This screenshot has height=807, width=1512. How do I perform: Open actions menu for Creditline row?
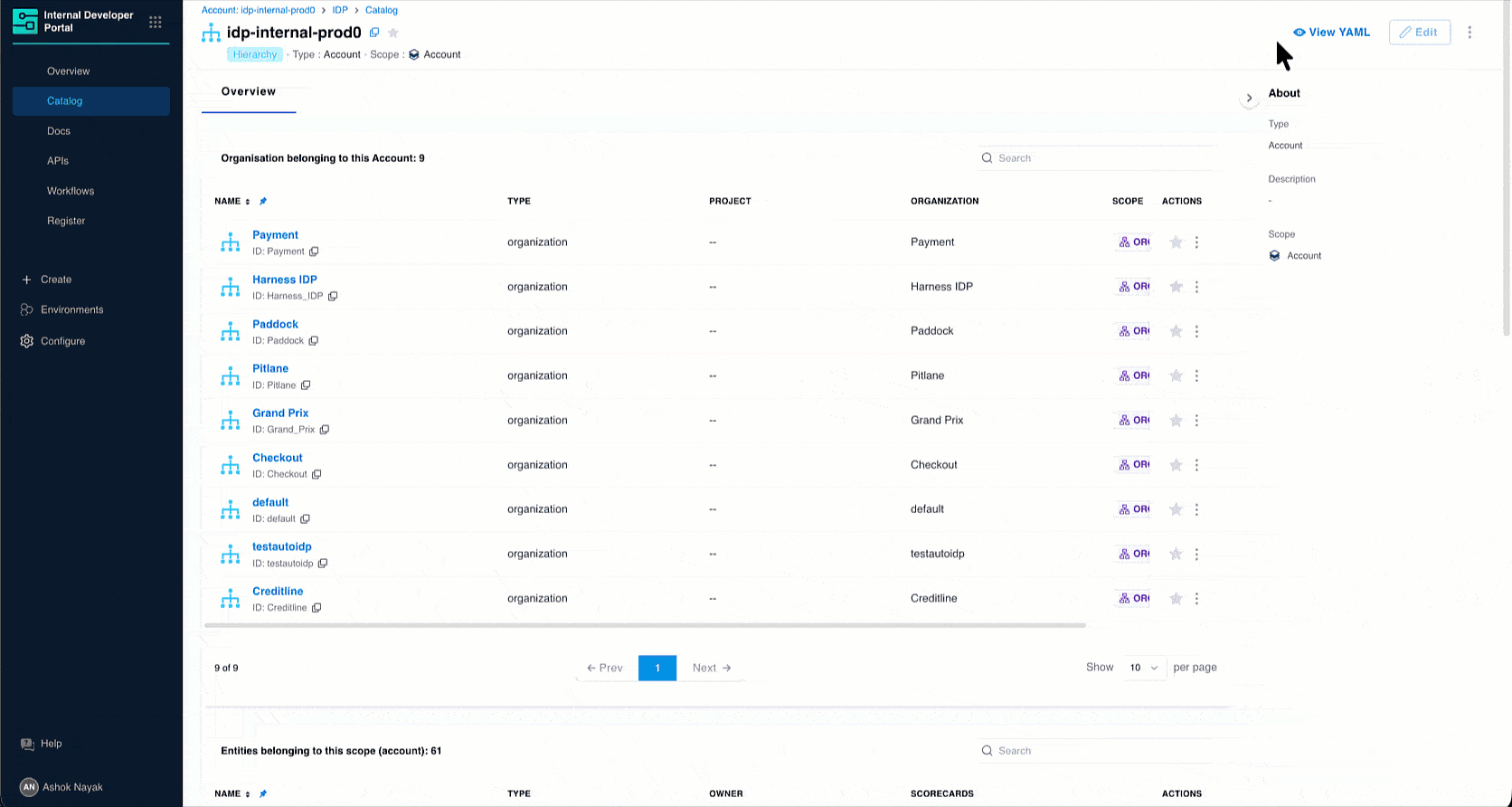coord(1196,598)
